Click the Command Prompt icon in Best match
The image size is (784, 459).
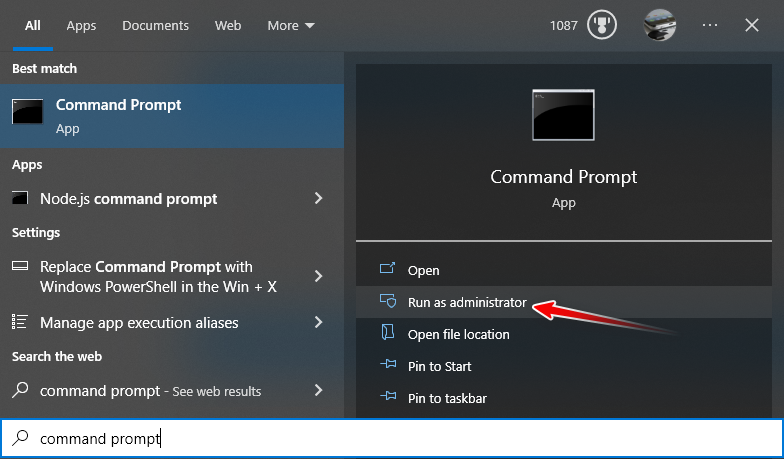coord(27,112)
